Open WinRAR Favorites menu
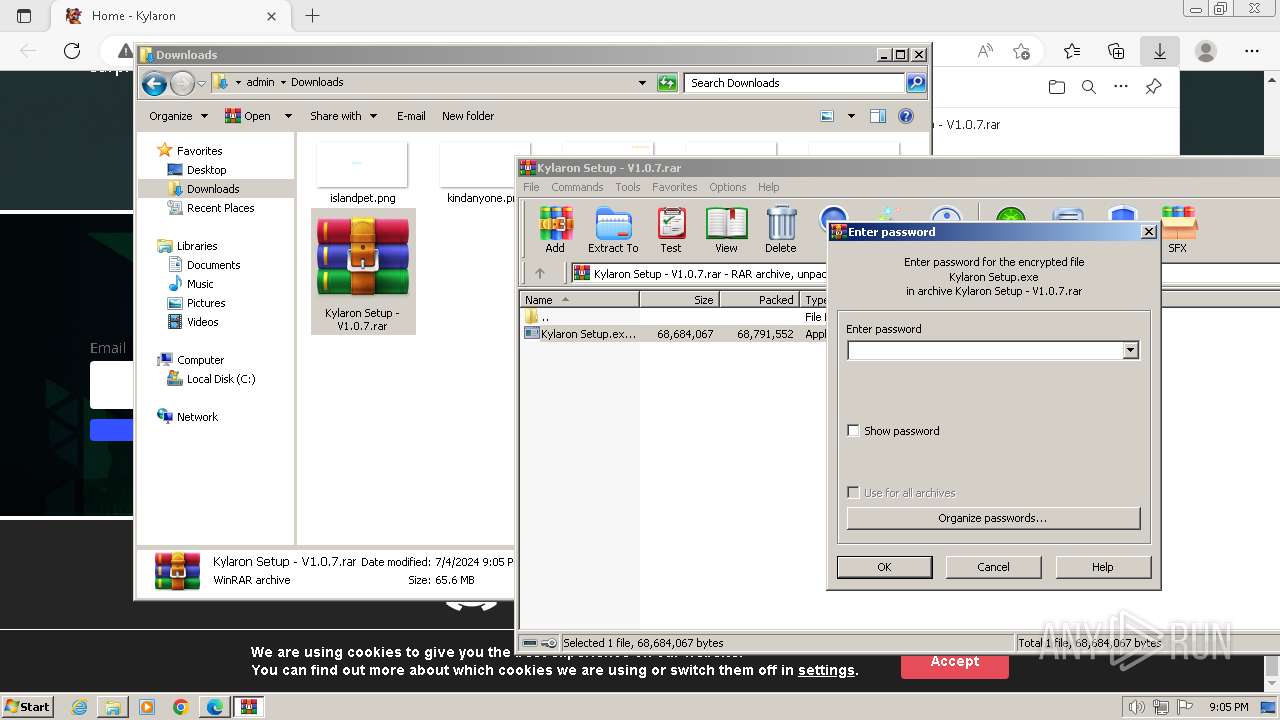The width and height of the screenshot is (1280, 720). [675, 187]
